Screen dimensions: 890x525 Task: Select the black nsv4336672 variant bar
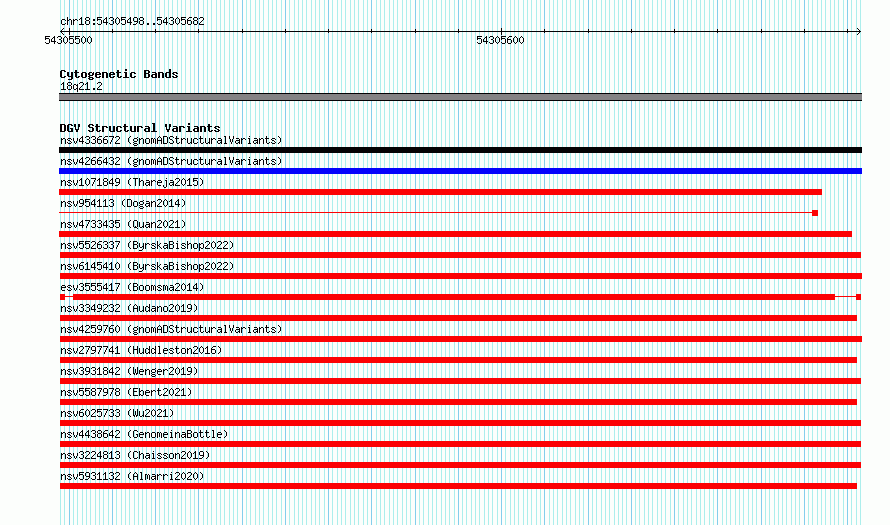coord(460,150)
